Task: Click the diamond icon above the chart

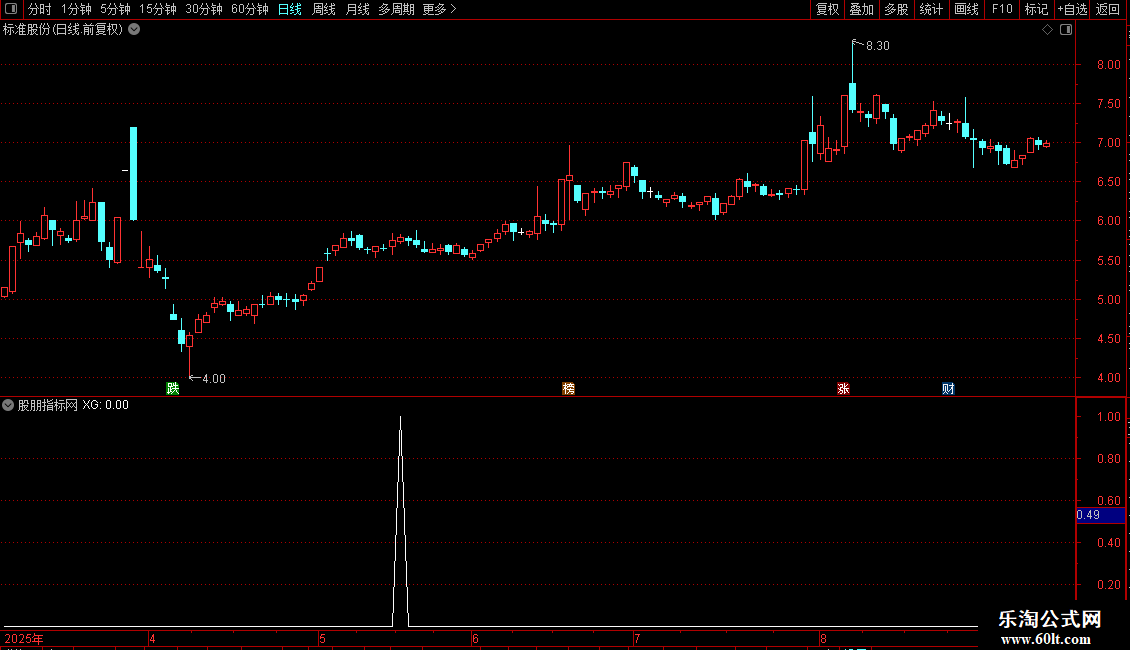Action: [x=1047, y=30]
